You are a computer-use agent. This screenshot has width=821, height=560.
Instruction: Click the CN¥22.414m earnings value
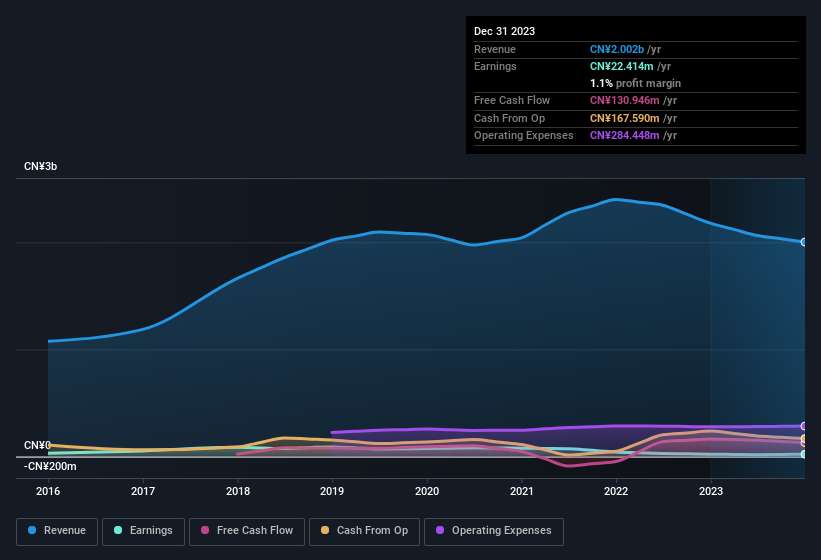[622, 66]
